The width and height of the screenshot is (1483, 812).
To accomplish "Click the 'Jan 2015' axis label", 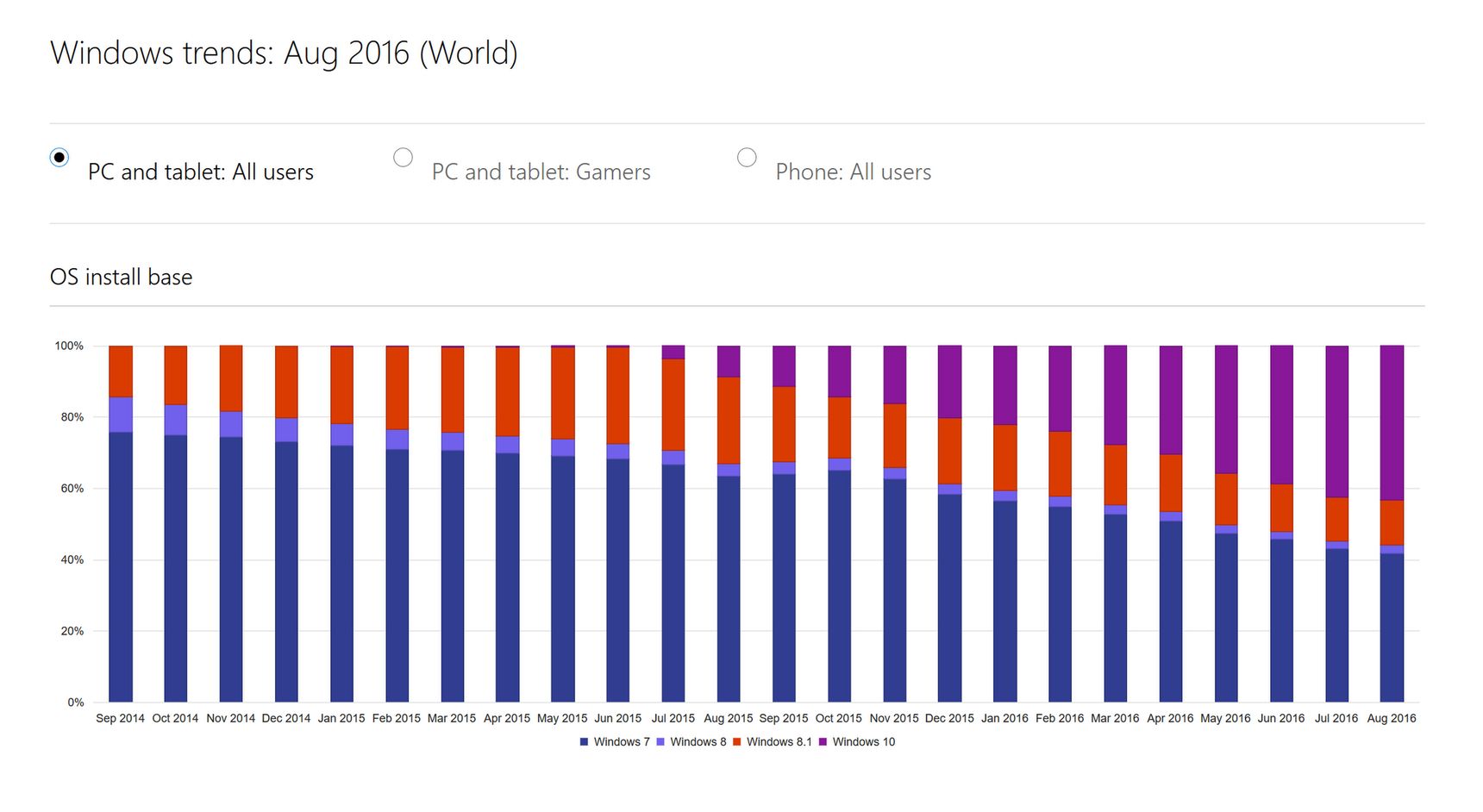I will pyautogui.click(x=341, y=718).
